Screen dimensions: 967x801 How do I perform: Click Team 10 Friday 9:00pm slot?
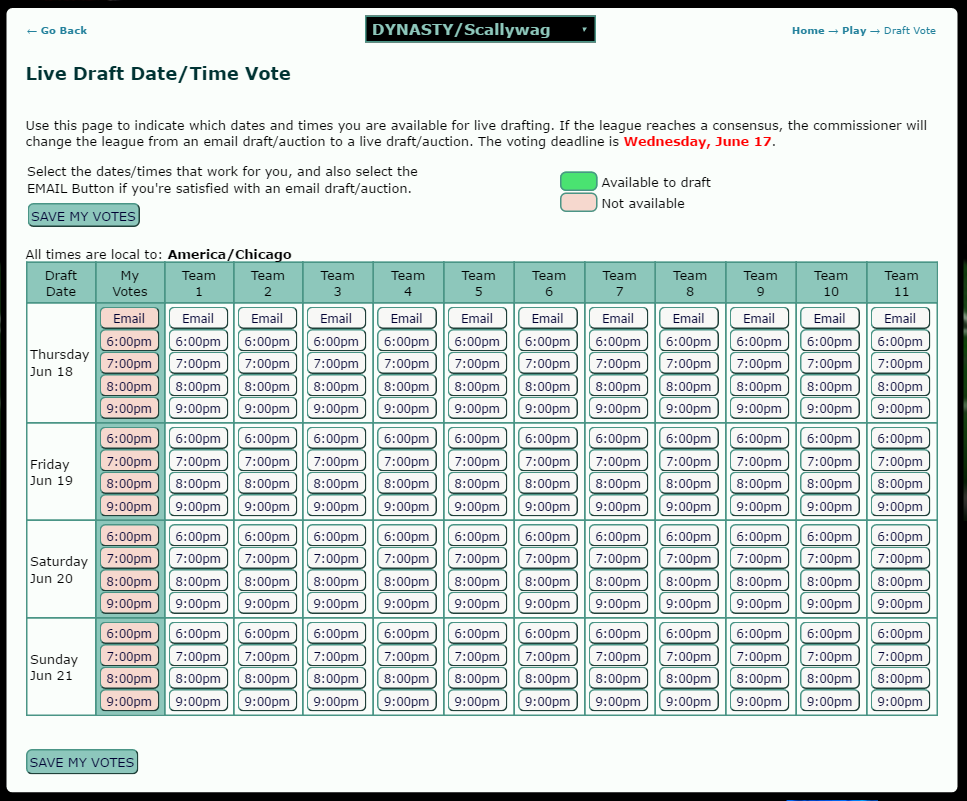pos(829,506)
